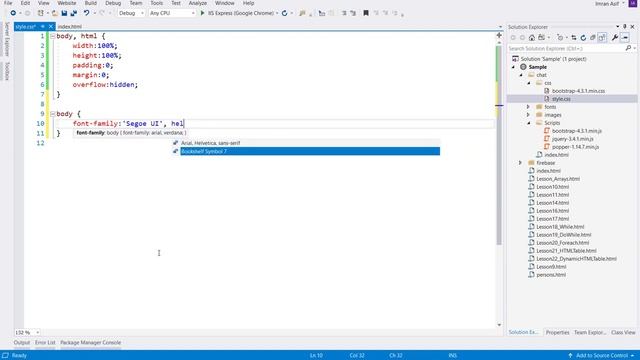This screenshot has width=640, height=360.
Task: Click in the Search Solution Explorer field
Action: (567, 48)
